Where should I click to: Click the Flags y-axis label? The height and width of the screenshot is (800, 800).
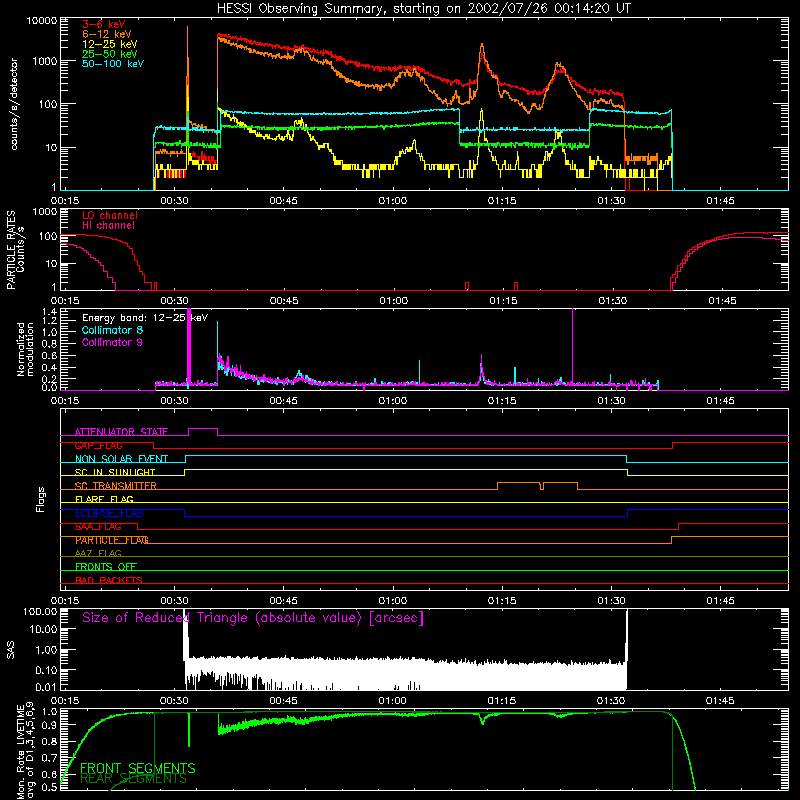coord(41,499)
